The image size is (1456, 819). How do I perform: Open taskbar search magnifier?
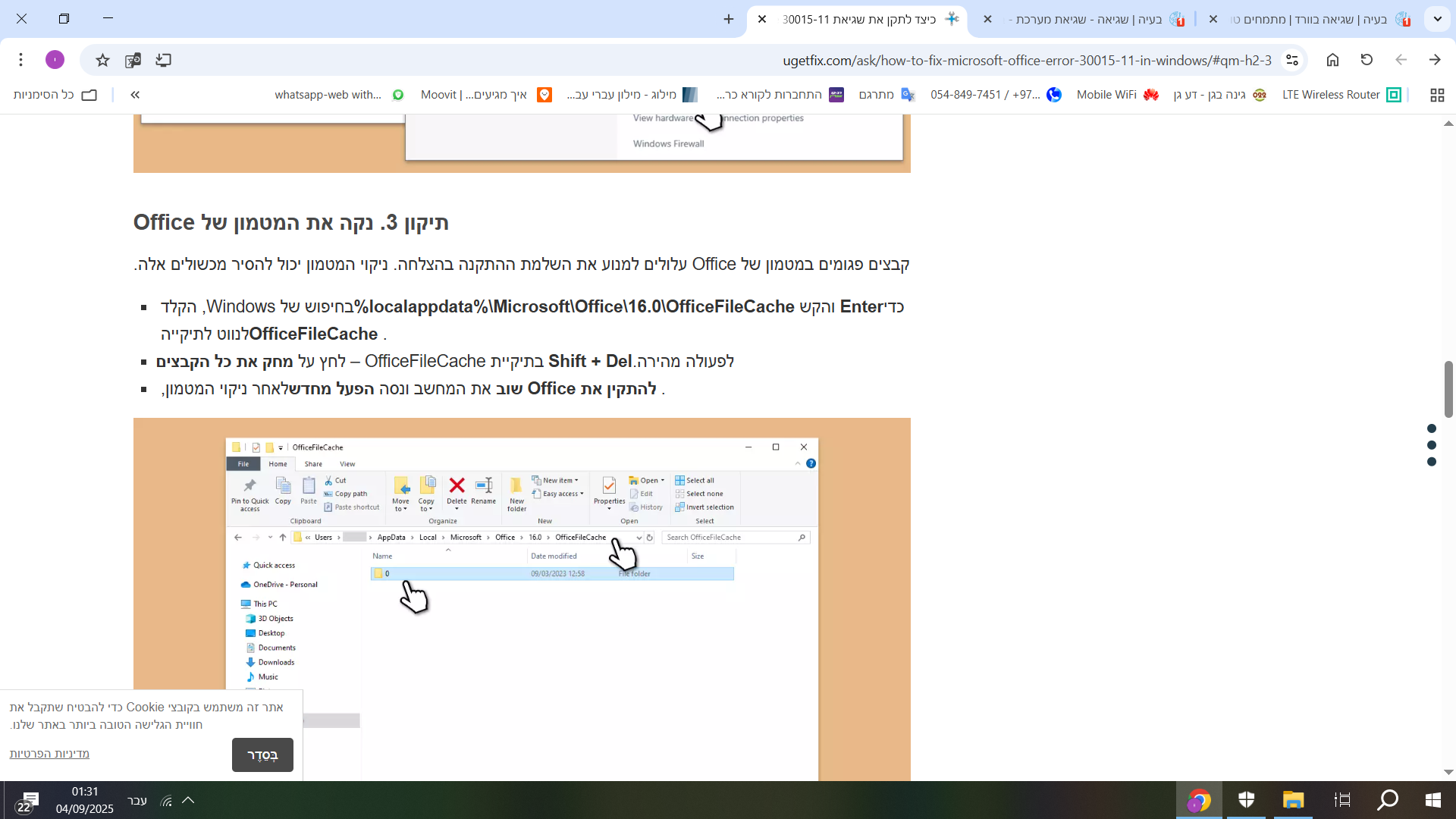(x=1388, y=800)
